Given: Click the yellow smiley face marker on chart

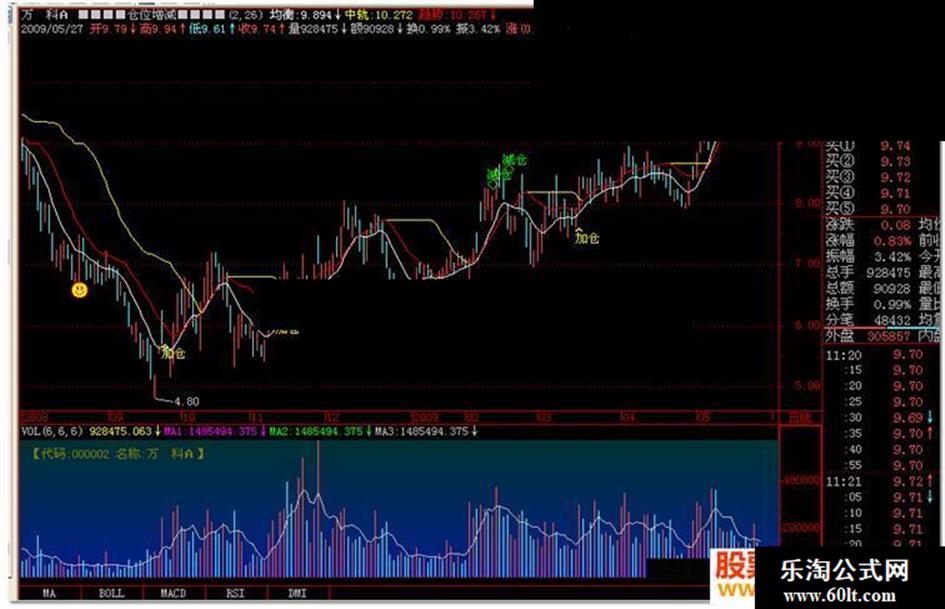Looking at the screenshot, I should point(80,290).
